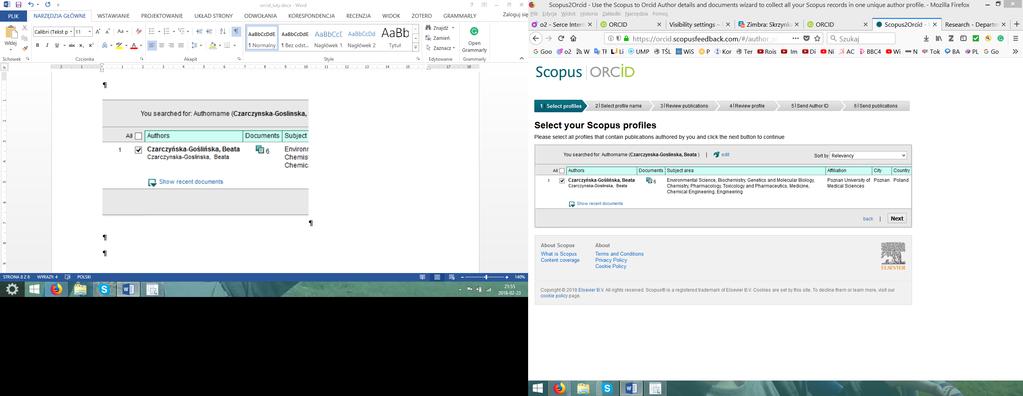Go to the Firefox home page icon
This screenshot has width=1023, height=396.
[573, 38]
